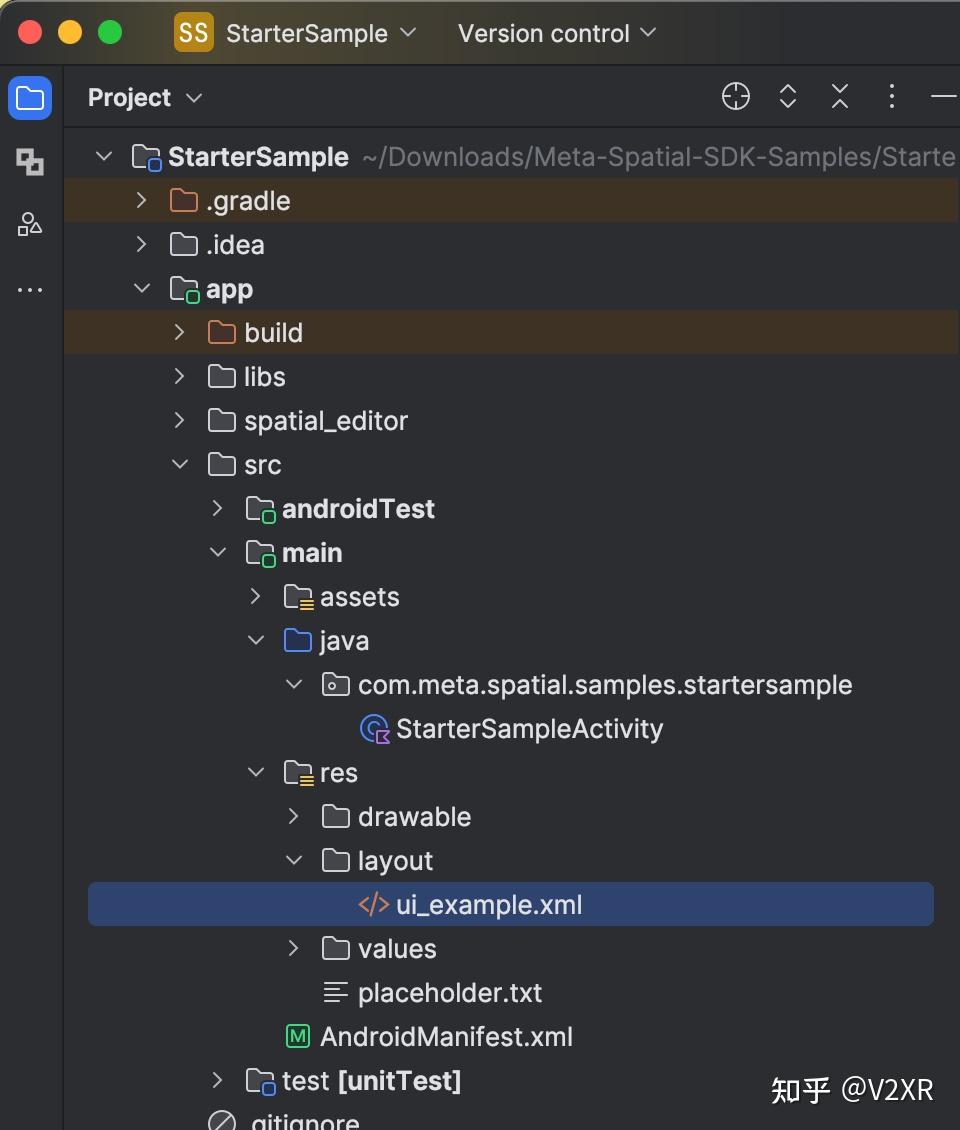Expand the spatial_editor folder
The image size is (960, 1130).
(179, 420)
